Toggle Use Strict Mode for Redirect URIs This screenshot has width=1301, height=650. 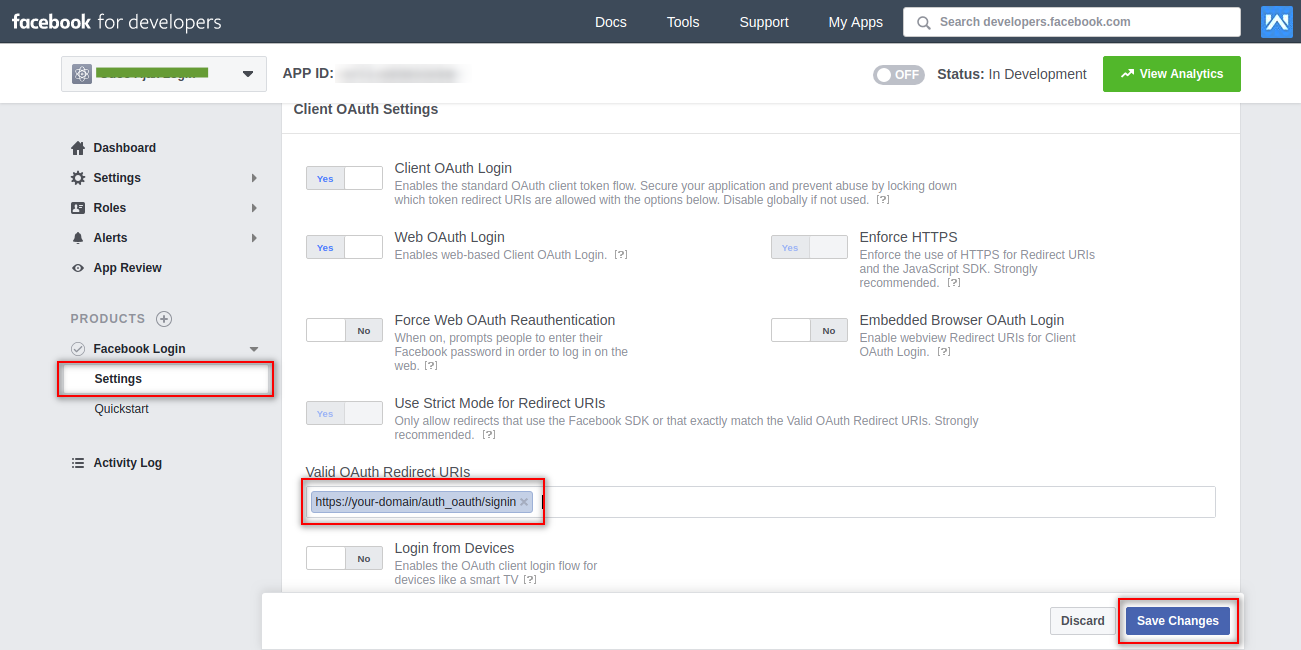point(344,413)
